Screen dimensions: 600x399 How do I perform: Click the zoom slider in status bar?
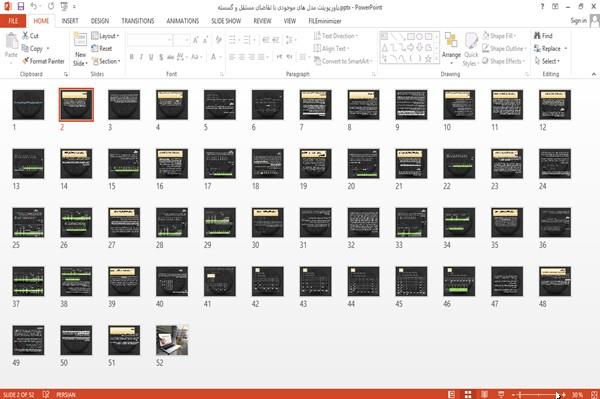(538, 394)
